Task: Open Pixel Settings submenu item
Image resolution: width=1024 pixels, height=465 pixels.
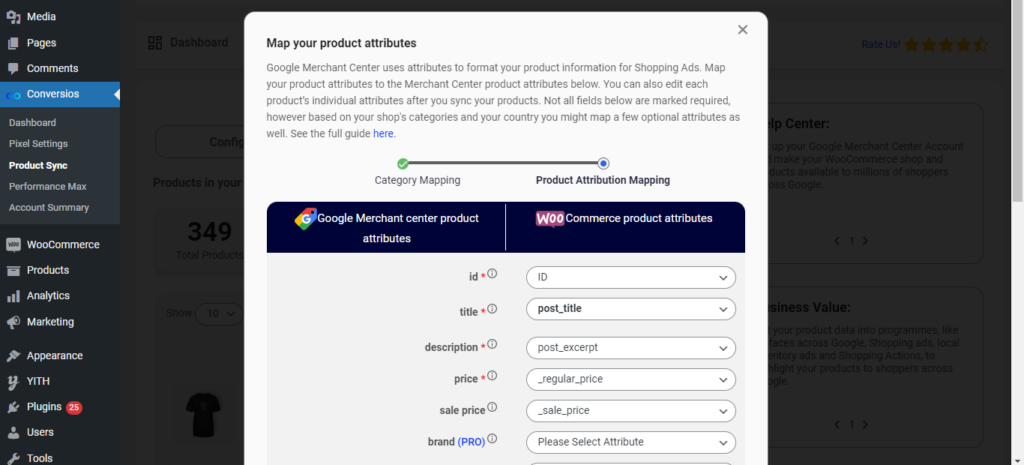Action: coord(39,144)
